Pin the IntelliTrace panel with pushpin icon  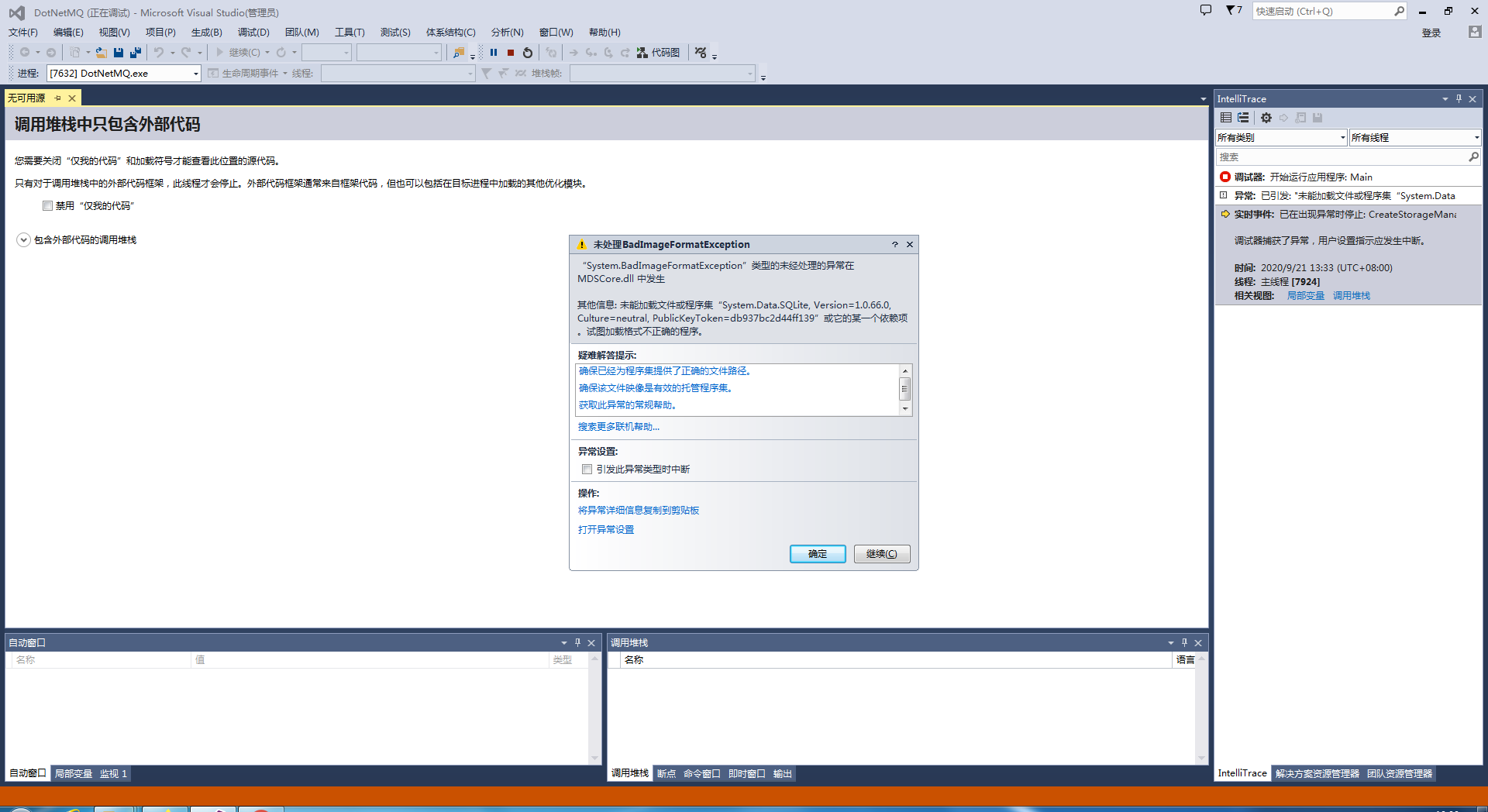click(x=1459, y=98)
